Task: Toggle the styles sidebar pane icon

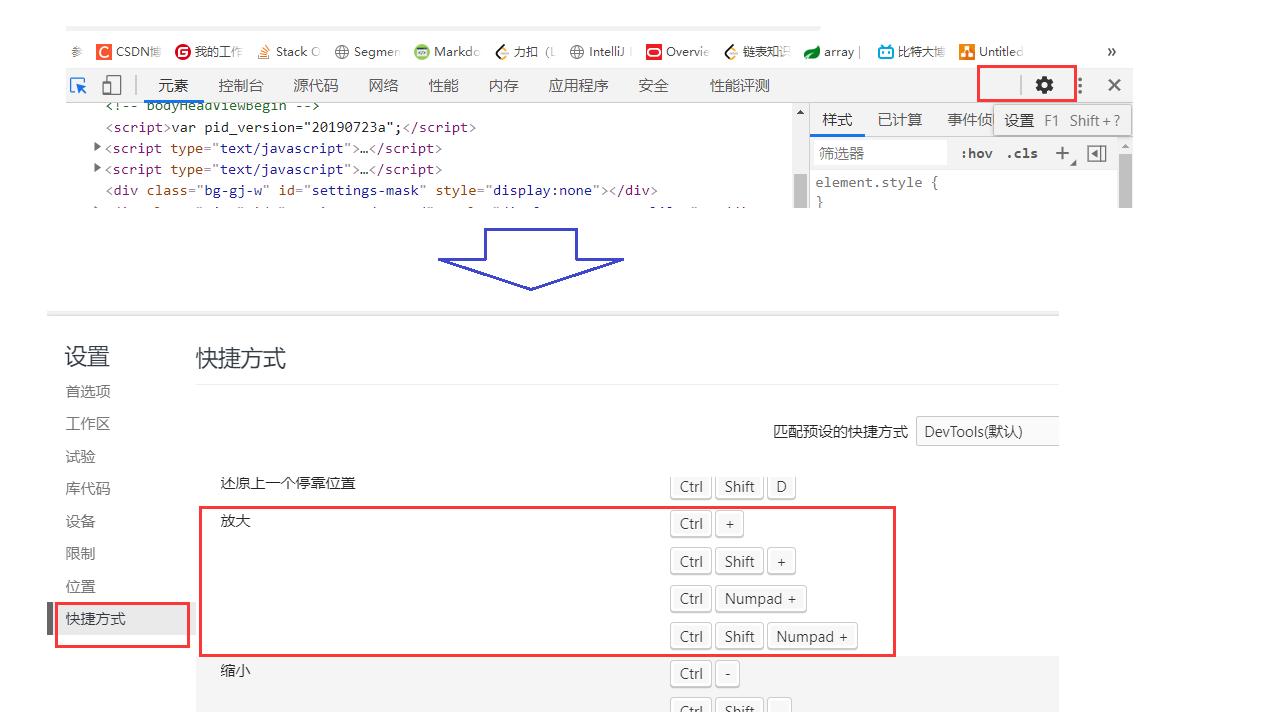Action: 1097,153
